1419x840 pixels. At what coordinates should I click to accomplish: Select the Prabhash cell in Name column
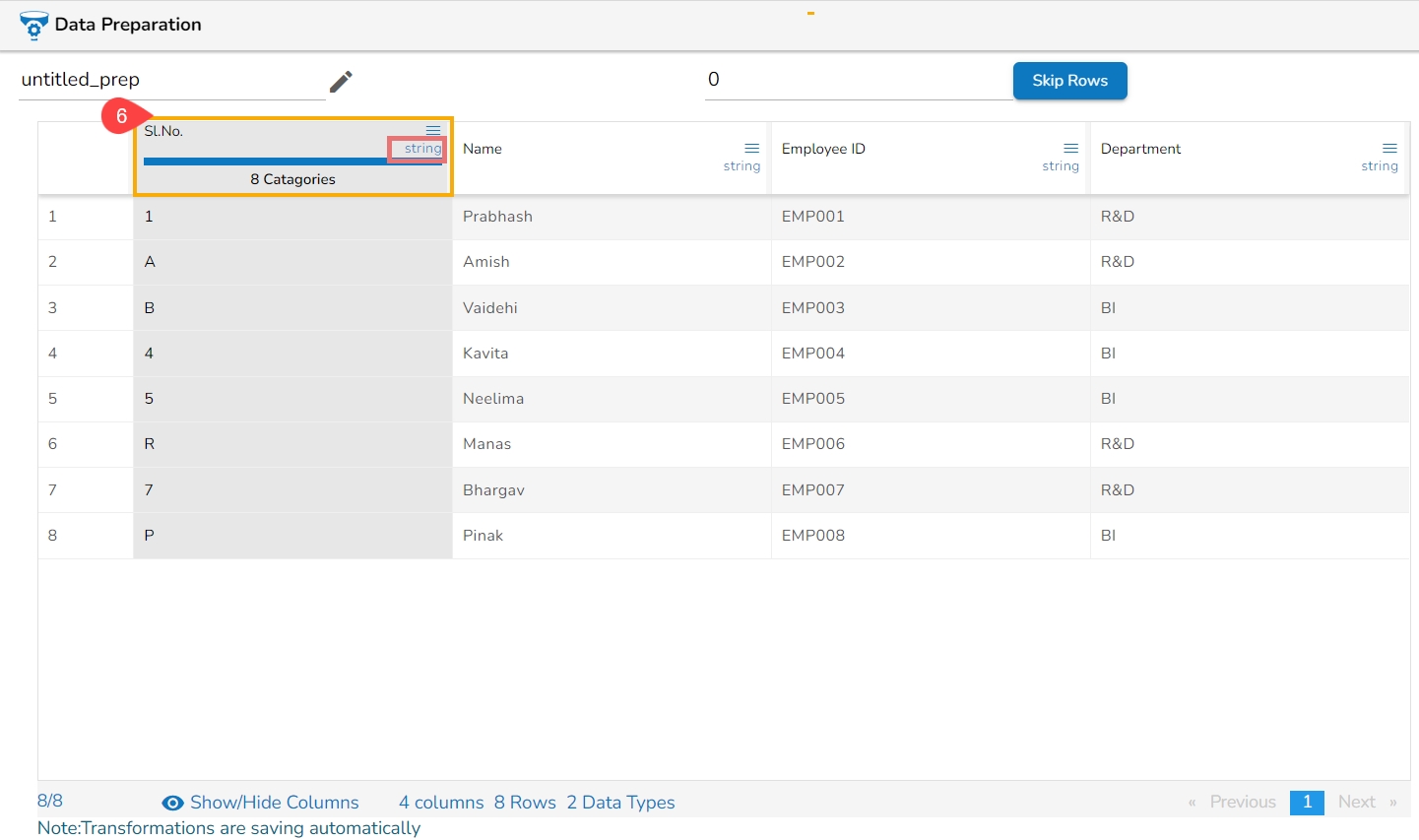coord(497,217)
